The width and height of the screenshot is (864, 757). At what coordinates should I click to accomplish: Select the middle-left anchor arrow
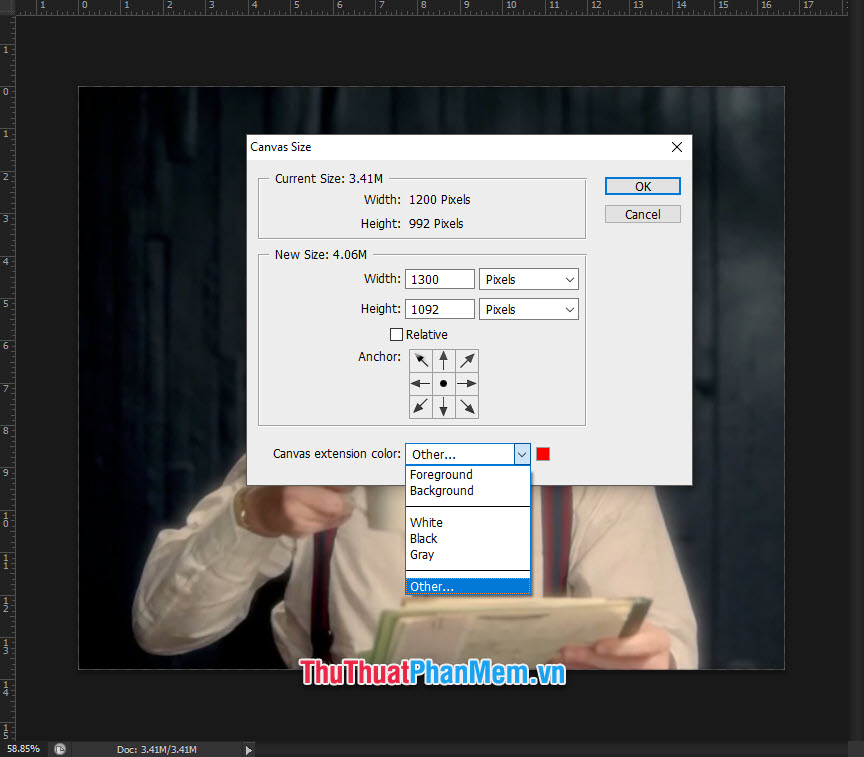click(x=420, y=383)
